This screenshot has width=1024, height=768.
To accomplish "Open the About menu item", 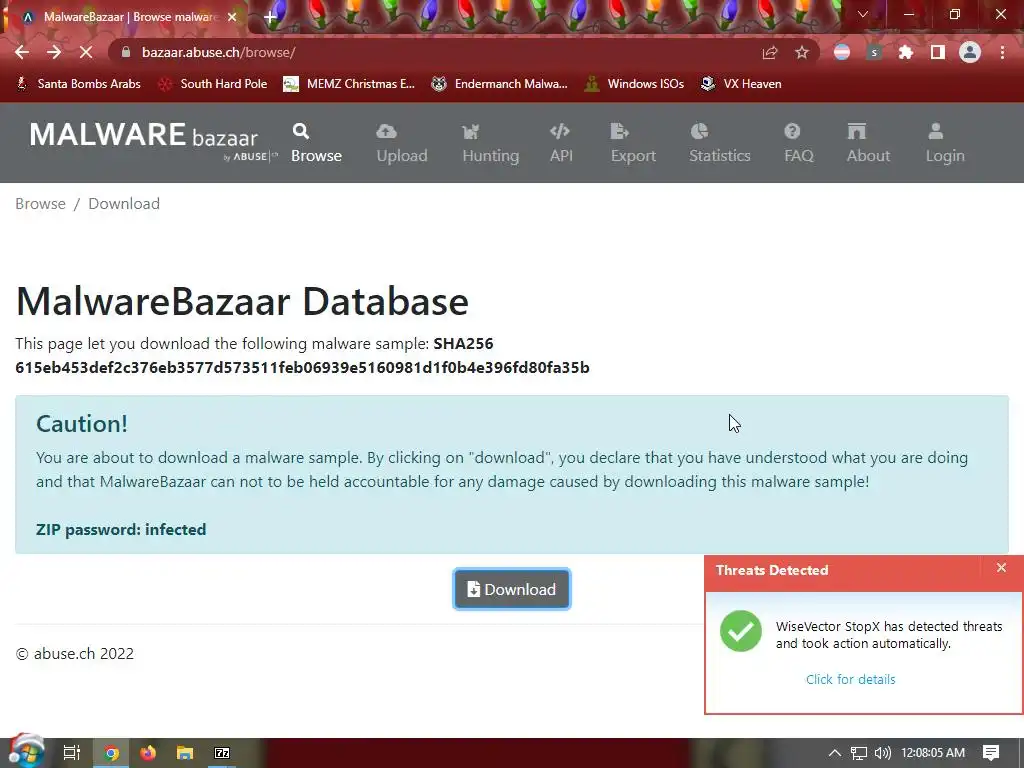I will tap(868, 143).
